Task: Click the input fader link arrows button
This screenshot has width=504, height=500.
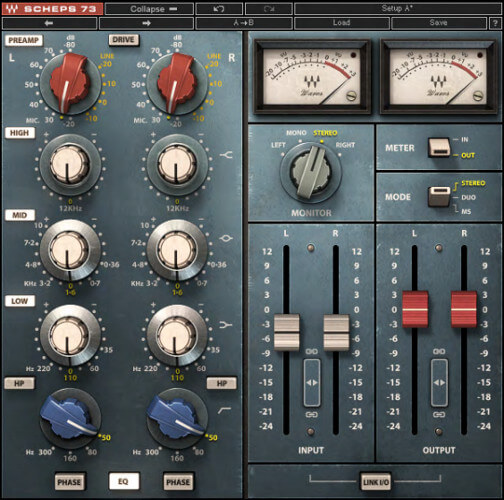Action: [x=312, y=383]
